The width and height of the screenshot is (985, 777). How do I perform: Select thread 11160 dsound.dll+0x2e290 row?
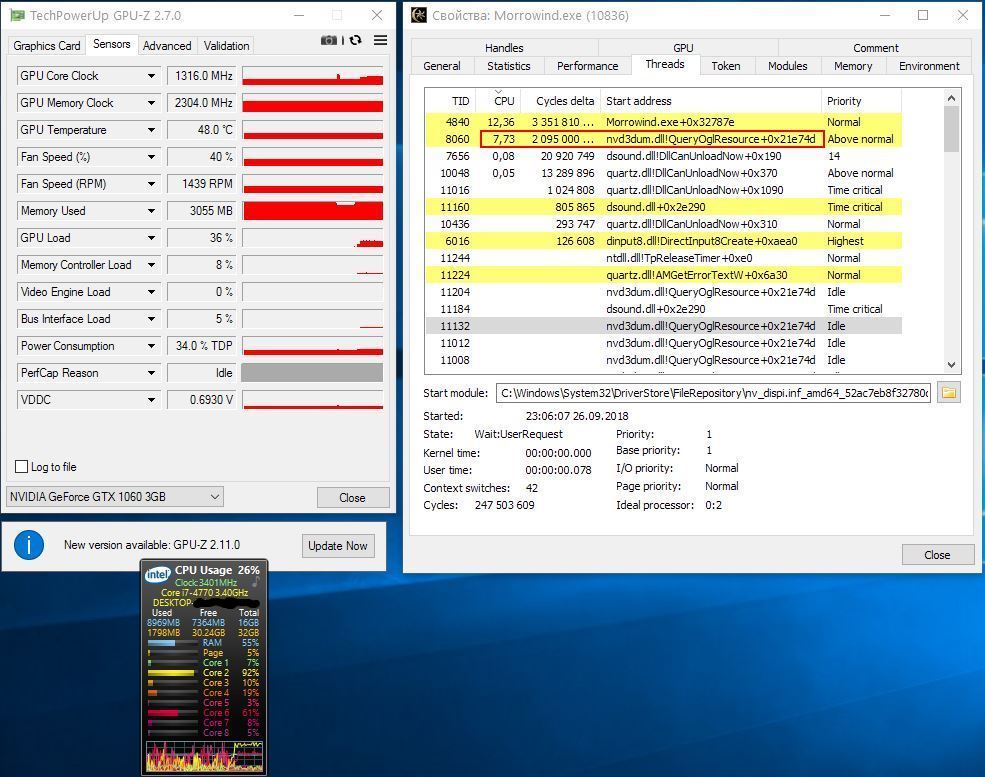point(663,207)
